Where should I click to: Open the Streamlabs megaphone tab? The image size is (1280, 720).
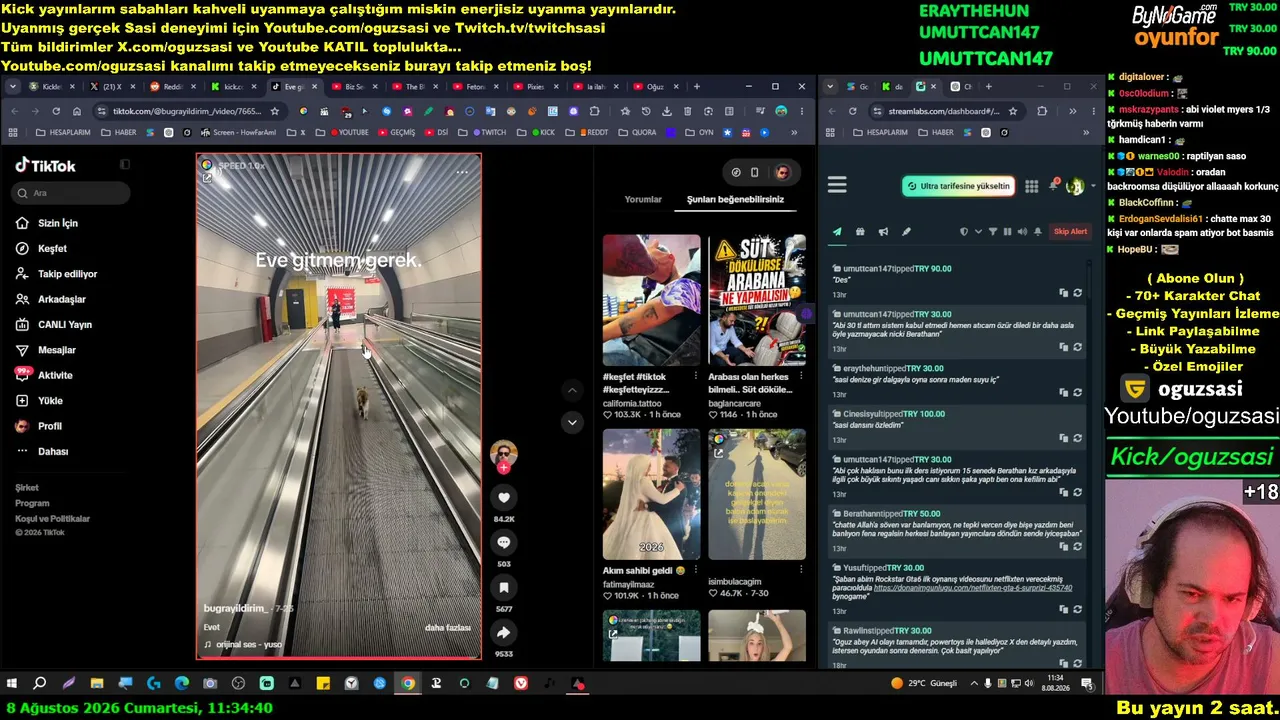click(x=883, y=232)
